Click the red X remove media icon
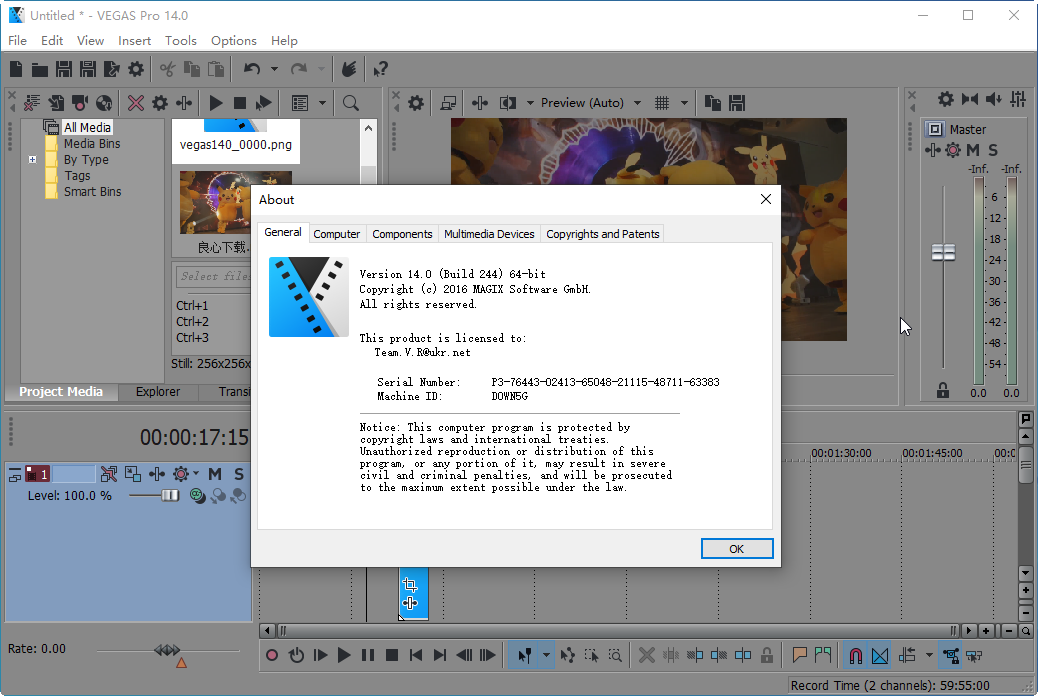Image resolution: width=1038 pixels, height=696 pixels. coord(136,103)
